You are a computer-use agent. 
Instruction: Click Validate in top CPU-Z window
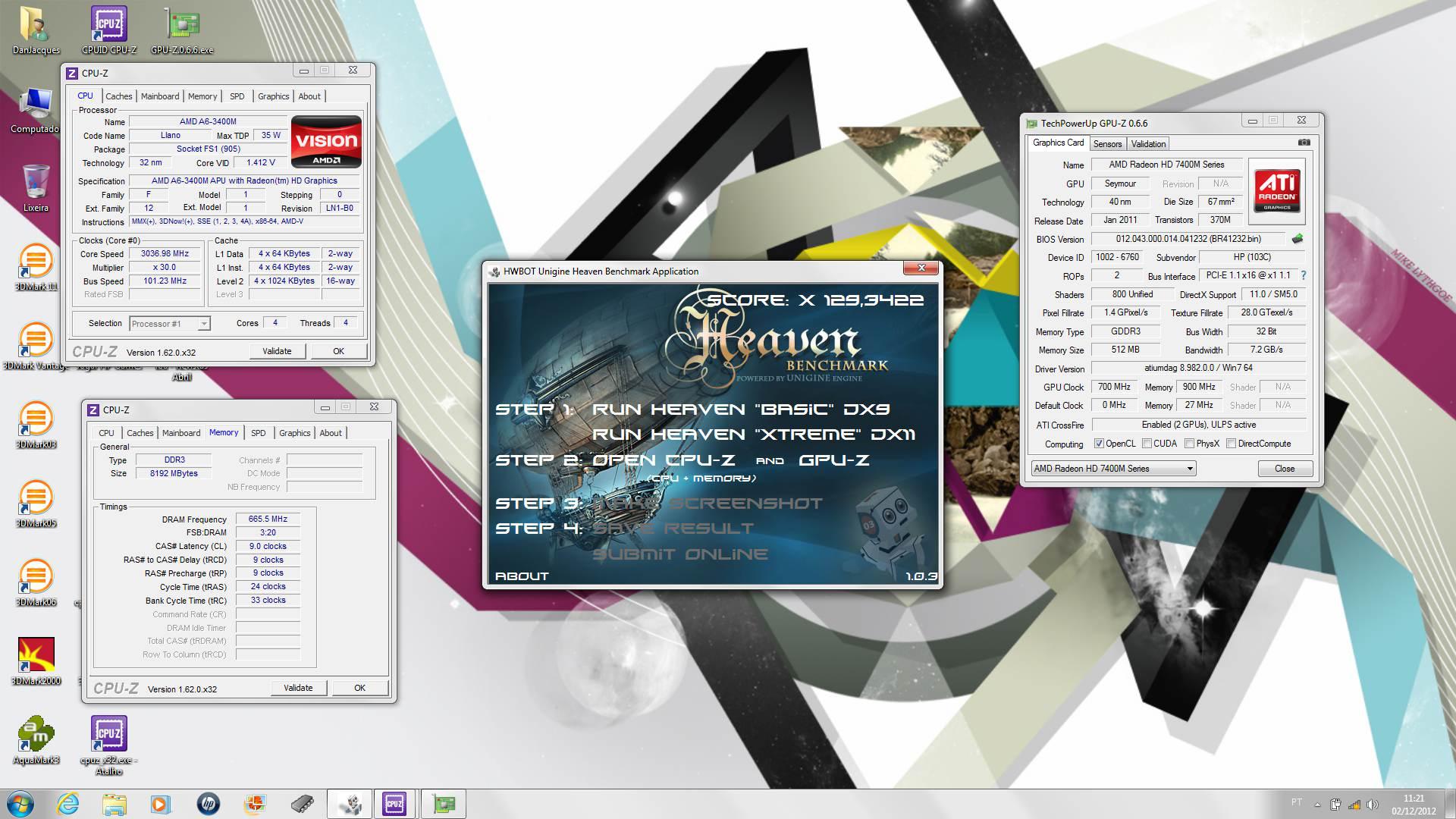(x=277, y=351)
